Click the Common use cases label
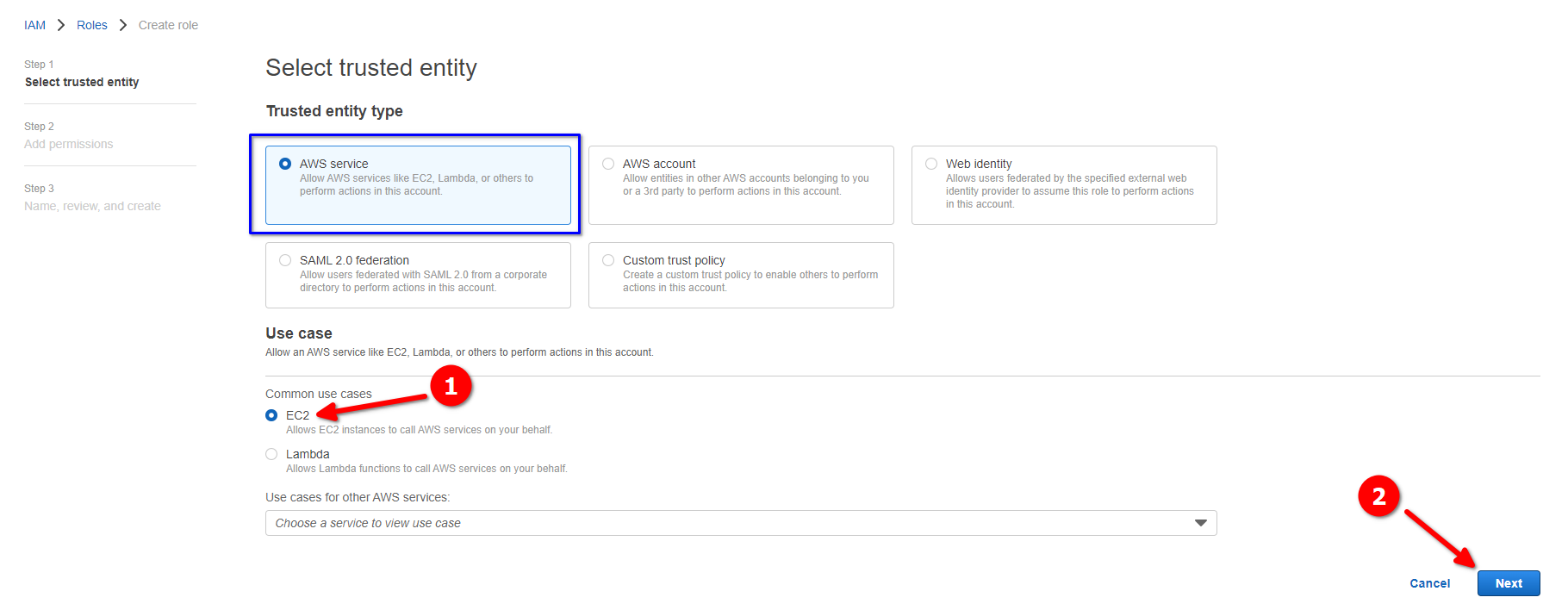1568x616 pixels. [x=319, y=394]
